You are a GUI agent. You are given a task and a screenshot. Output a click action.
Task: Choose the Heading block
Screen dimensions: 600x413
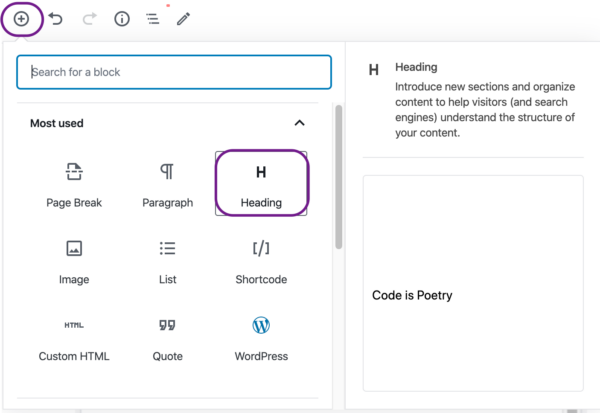tap(261, 184)
